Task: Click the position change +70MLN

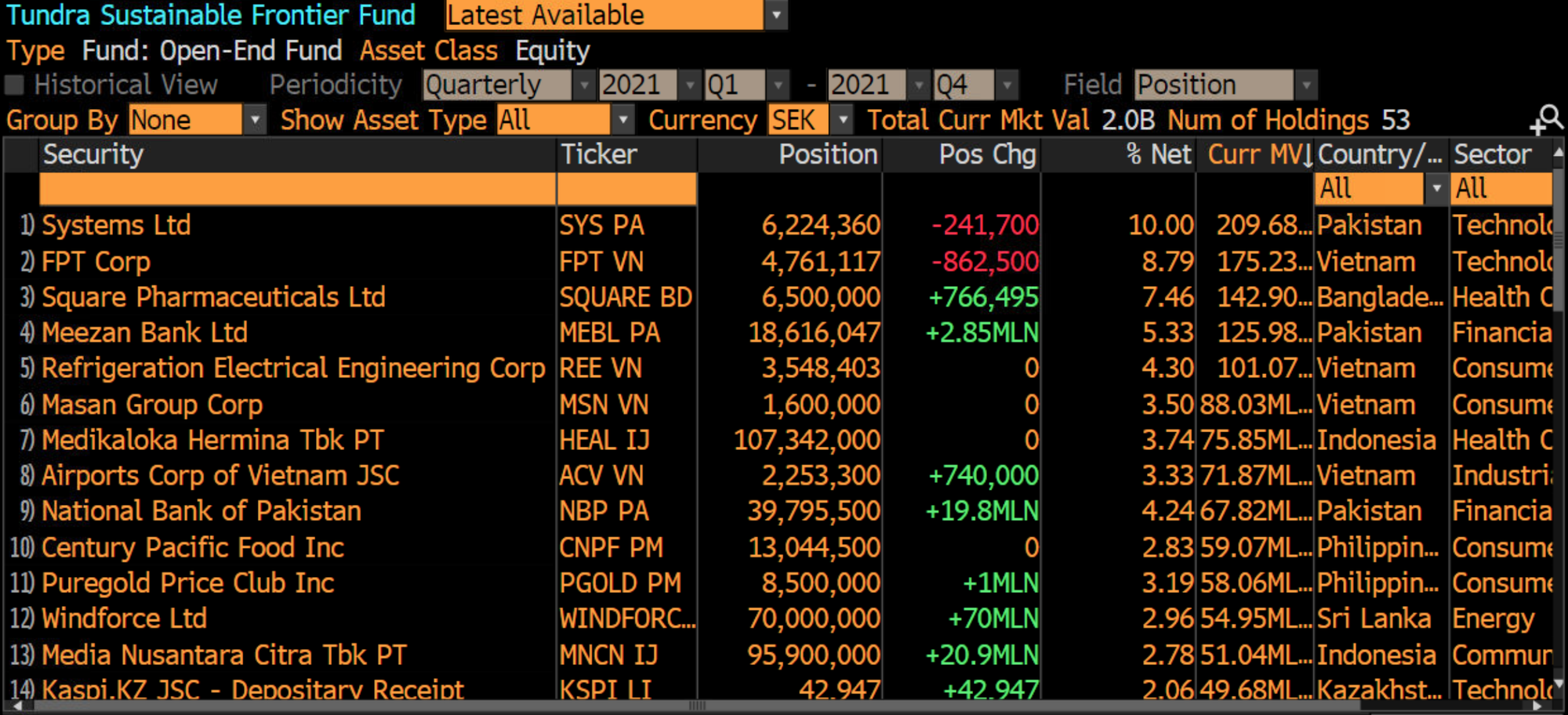Action: [993, 619]
